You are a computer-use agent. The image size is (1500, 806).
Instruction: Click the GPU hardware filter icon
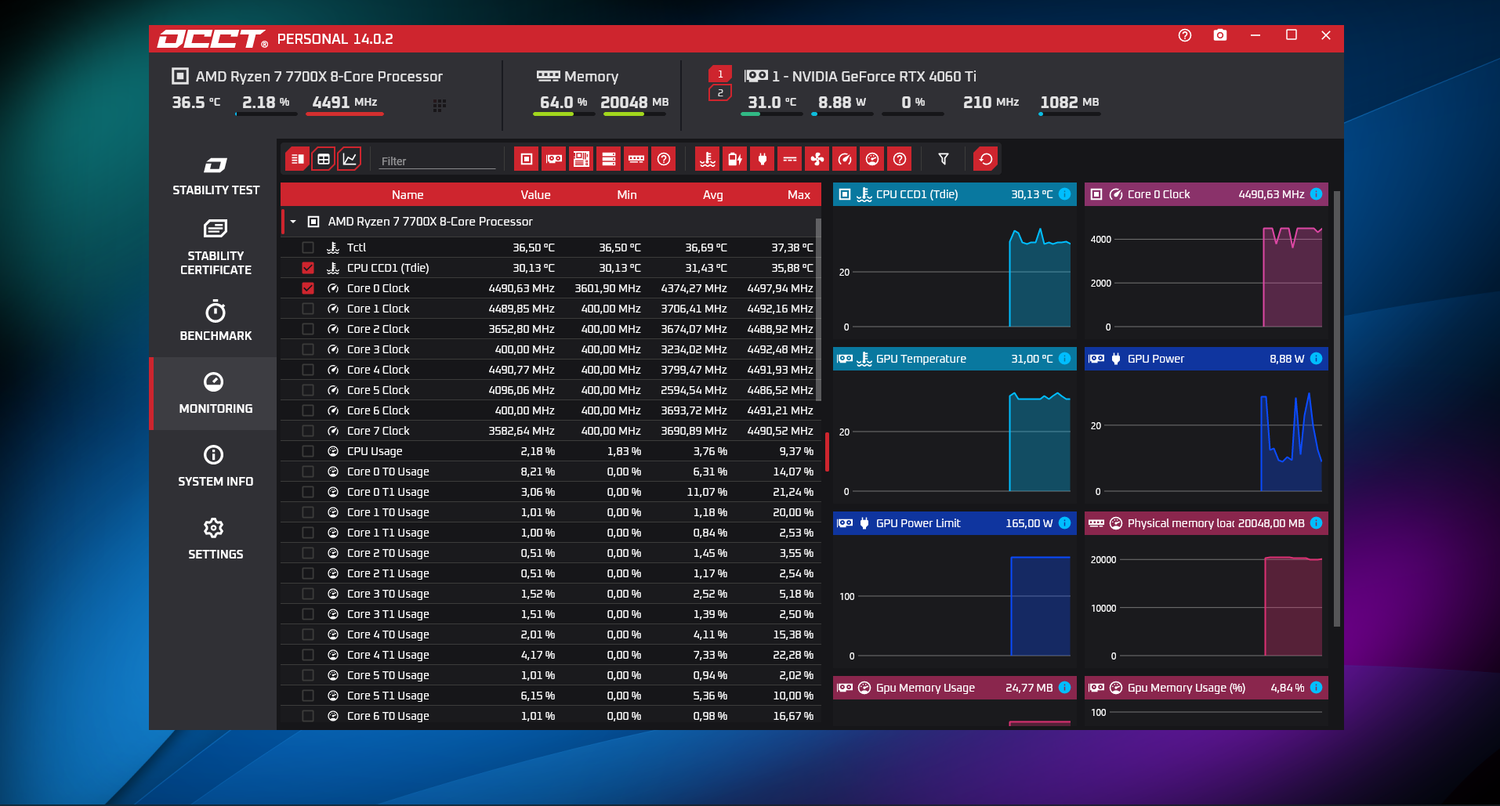[x=553, y=158]
